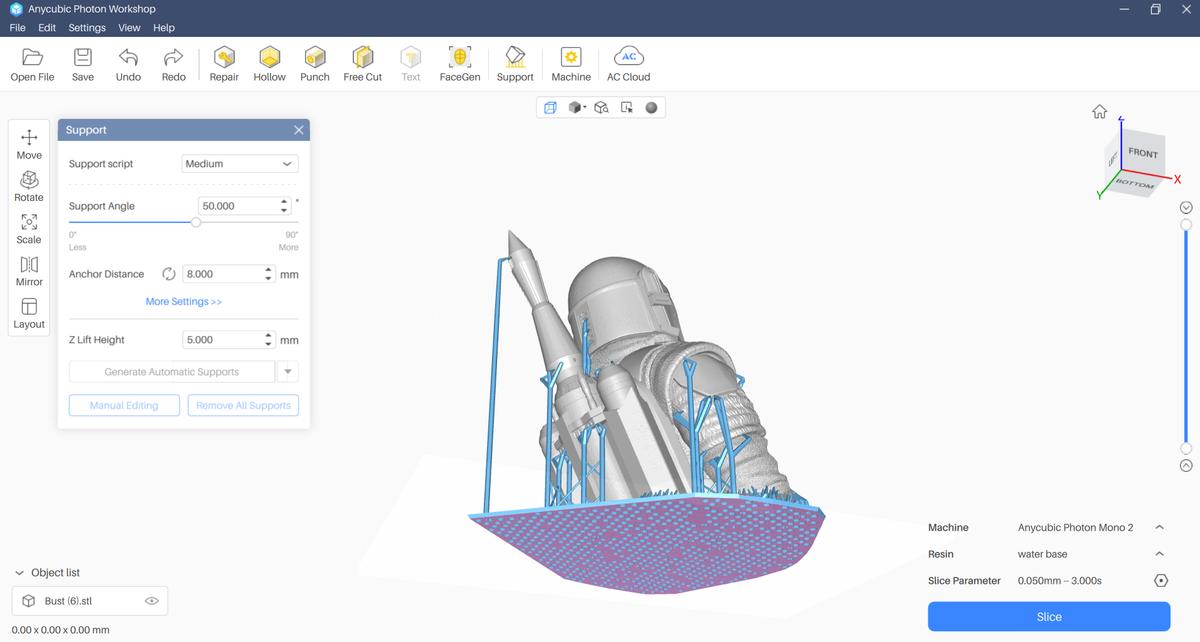The width and height of the screenshot is (1200, 642).
Task: Select the Mirror tool
Action: (x=29, y=270)
